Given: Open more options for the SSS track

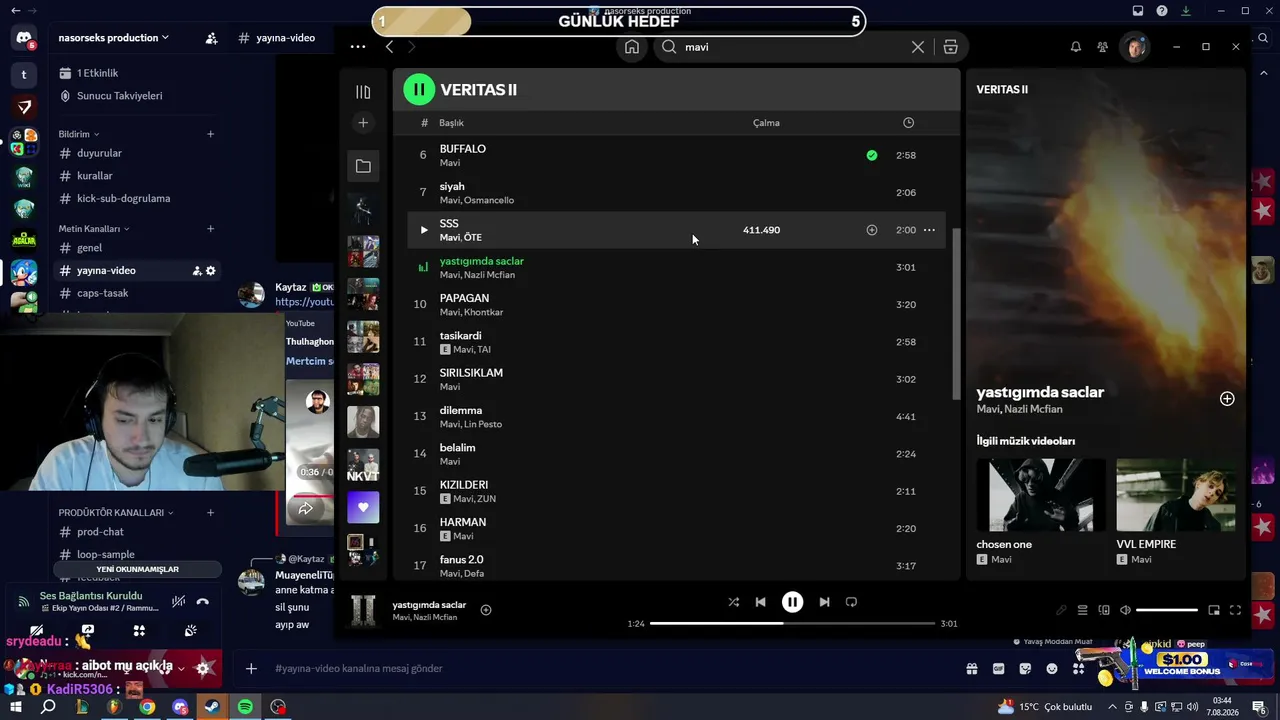Looking at the screenshot, I should pos(929,230).
